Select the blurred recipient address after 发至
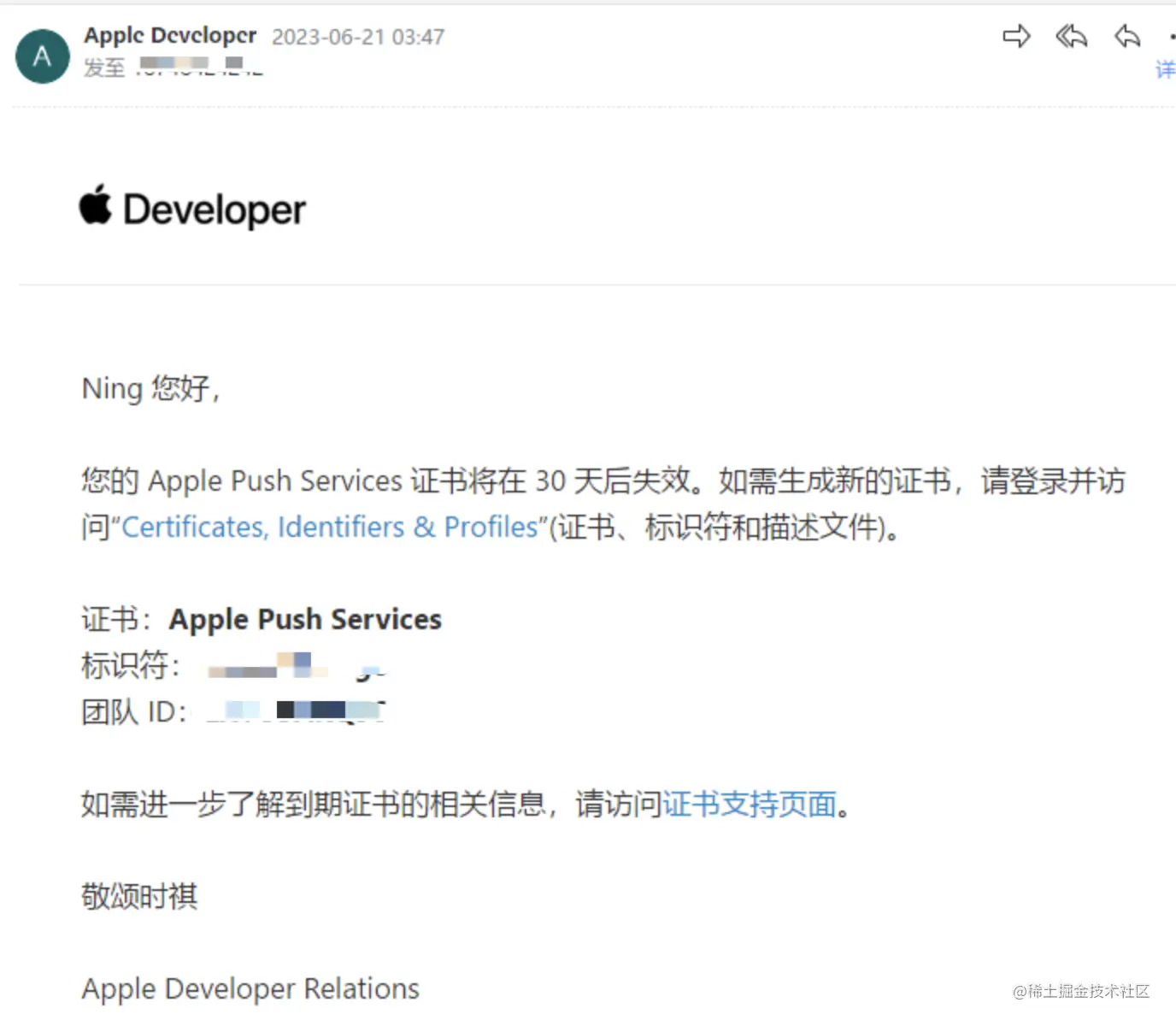1176x1026 pixels. click(x=201, y=68)
